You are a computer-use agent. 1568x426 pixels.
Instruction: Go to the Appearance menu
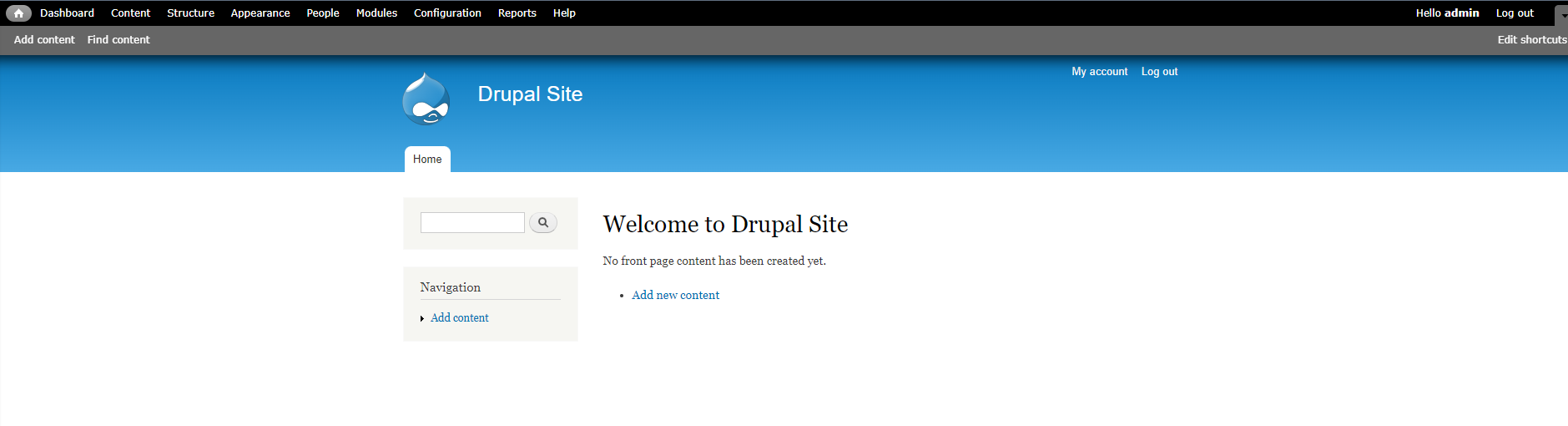260,13
